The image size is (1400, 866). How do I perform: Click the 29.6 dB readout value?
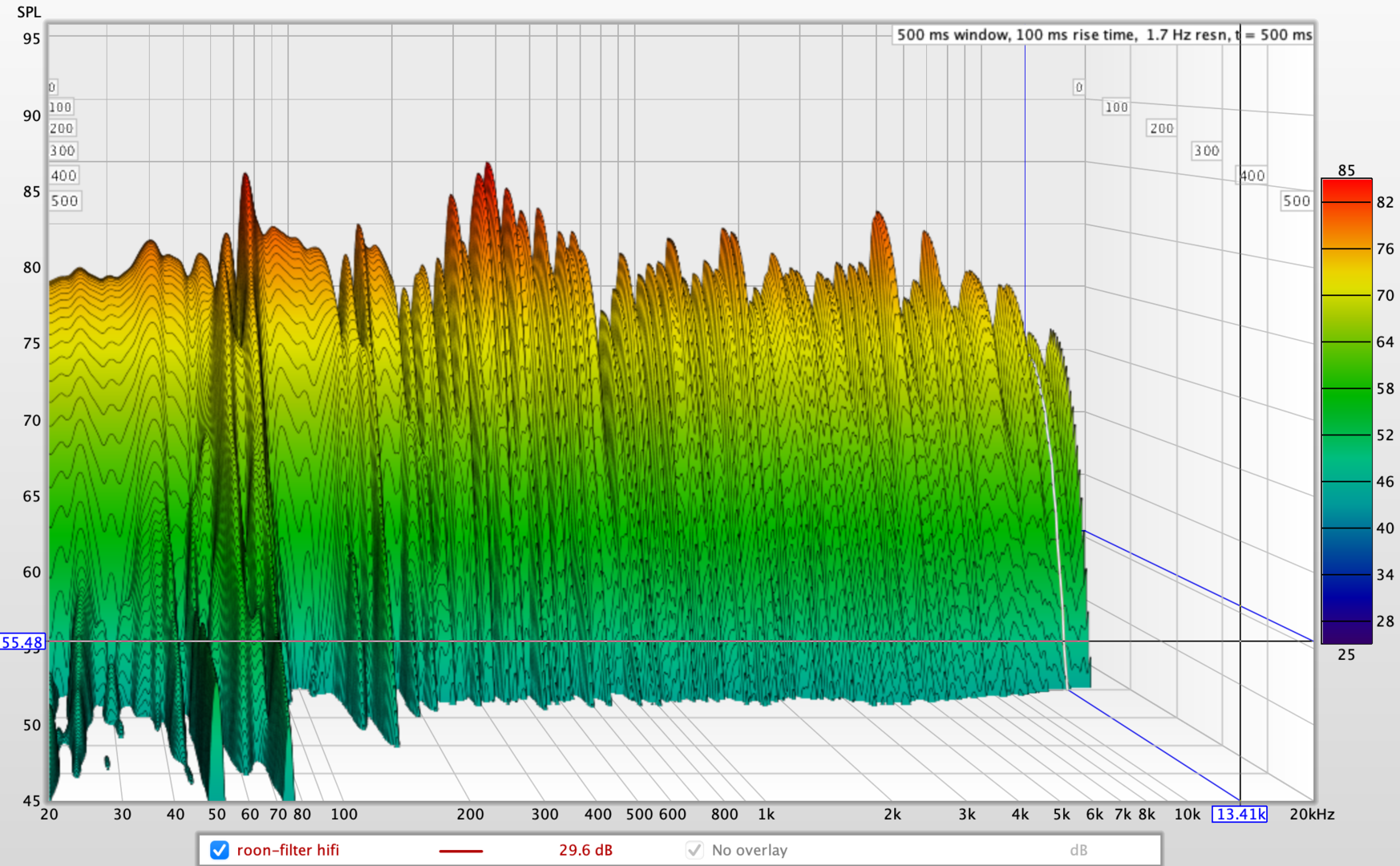[585, 850]
